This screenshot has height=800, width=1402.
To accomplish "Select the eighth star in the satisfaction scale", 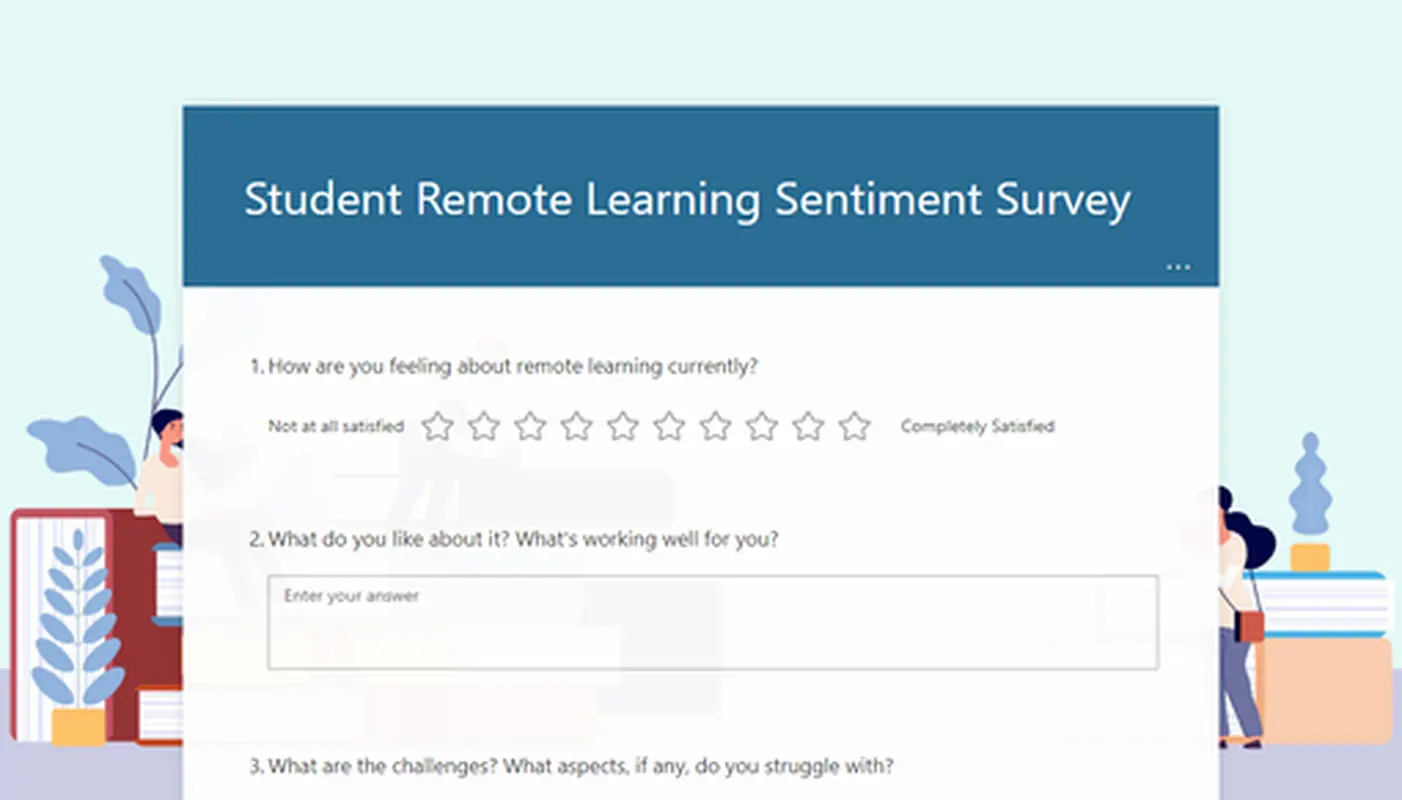I will [x=762, y=426].
